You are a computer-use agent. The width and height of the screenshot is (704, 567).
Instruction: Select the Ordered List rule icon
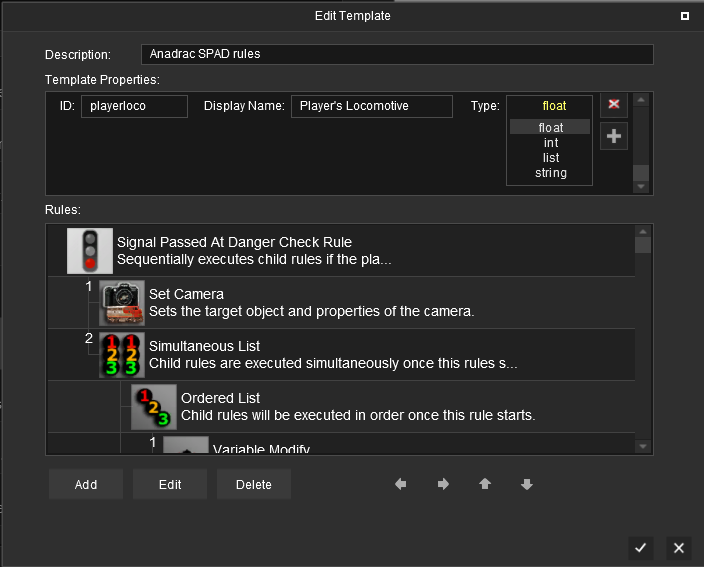click(154, 407)
